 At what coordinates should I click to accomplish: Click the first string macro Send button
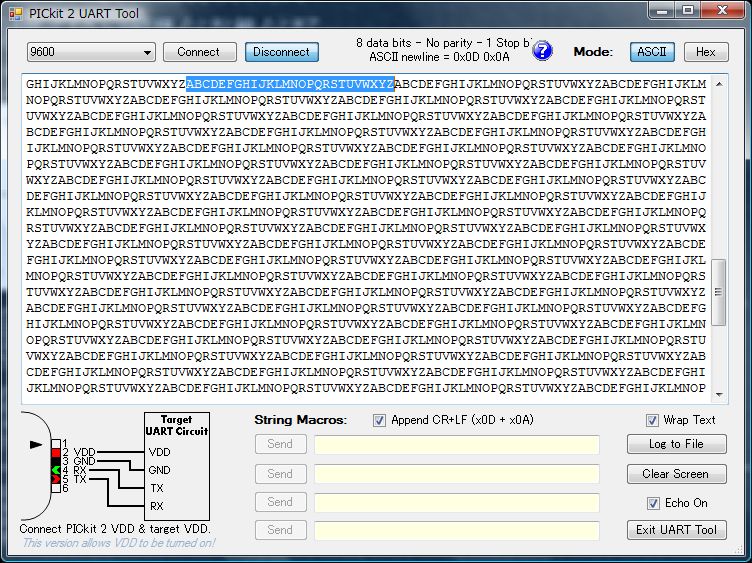click(x=281, y=444)
